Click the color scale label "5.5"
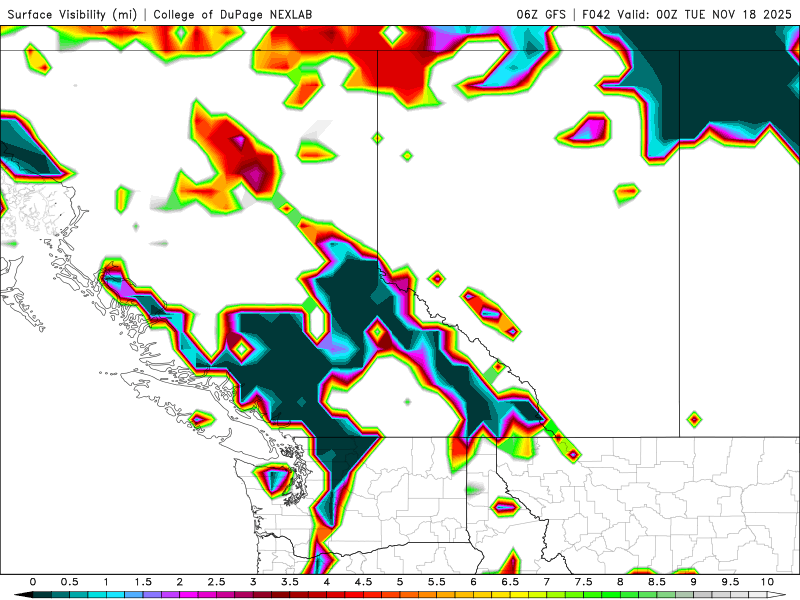This screenshot has width=800, height=600. click(x=437, y=582)
